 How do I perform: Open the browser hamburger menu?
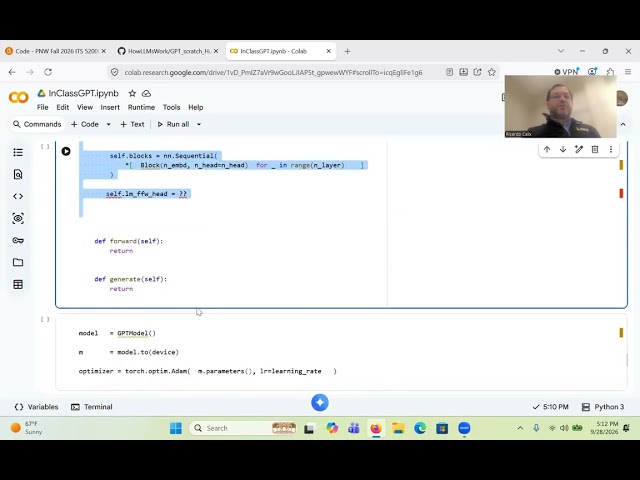(628, 72)
